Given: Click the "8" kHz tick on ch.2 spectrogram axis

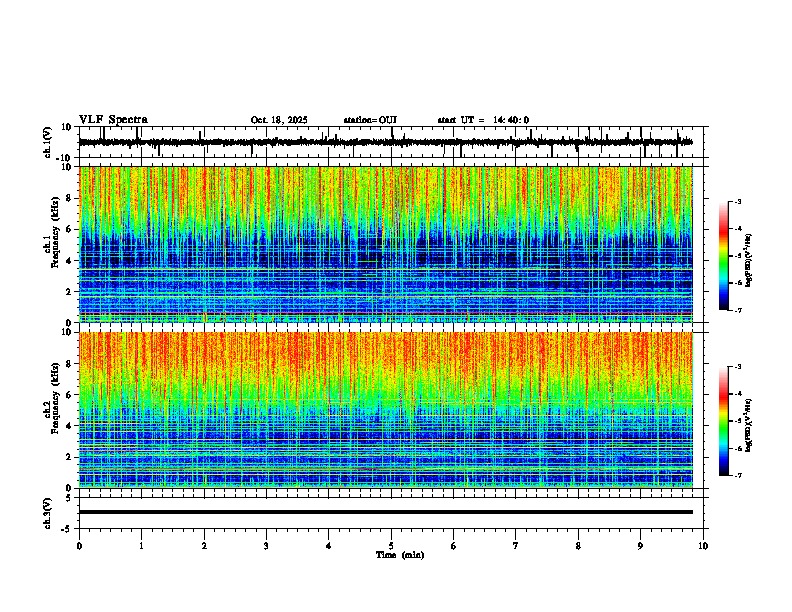Looking at the screenshot, I should pos(70,364).
